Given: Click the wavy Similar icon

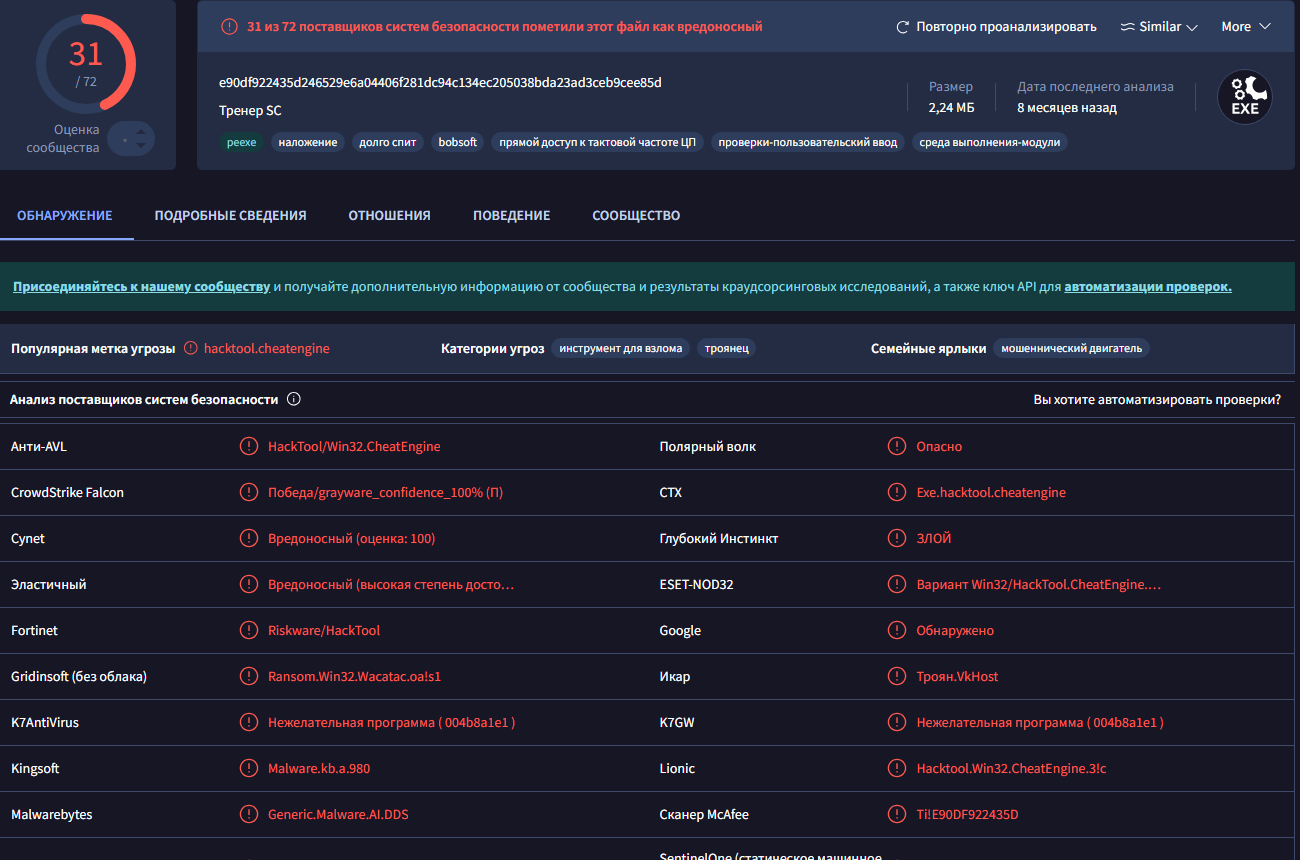Looking at the screenshot, I should click(1127, 27).
